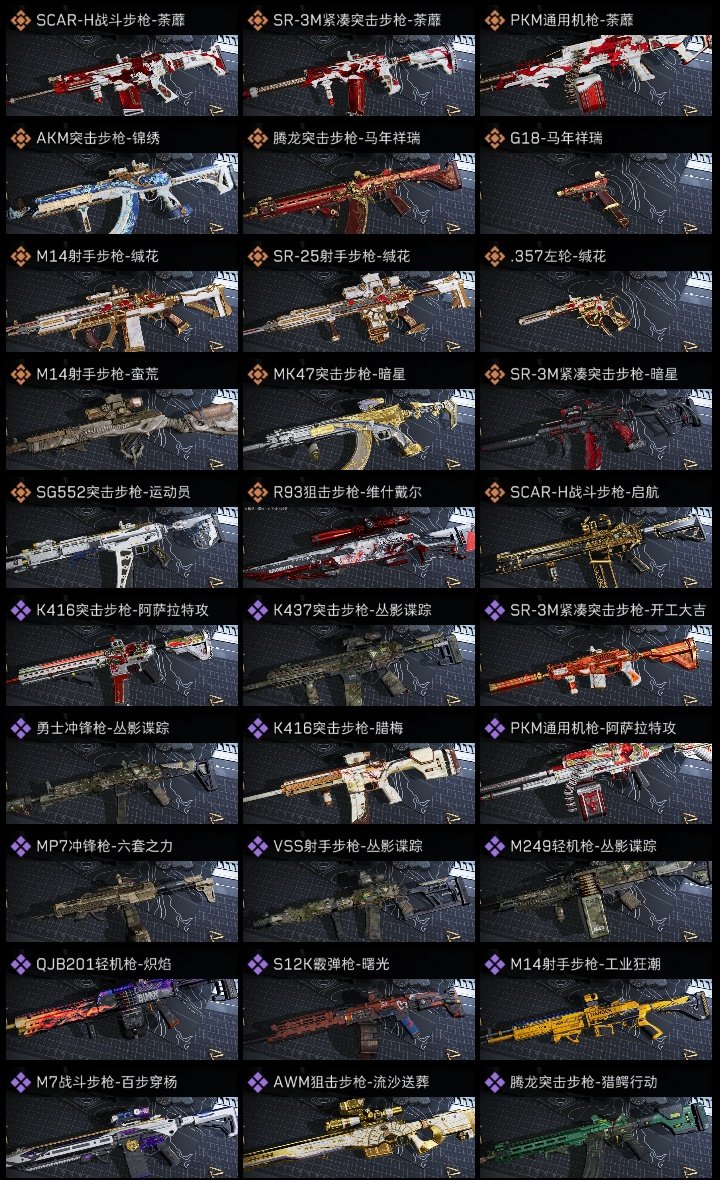Click the orange rarity icon beside AKM突击步枪-锦绣
720x1180 pixels.
[x=20, y=138]
